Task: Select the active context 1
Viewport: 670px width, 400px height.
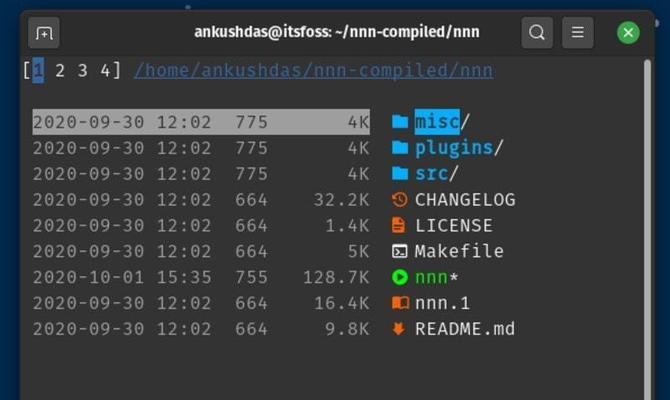Action: tap(38, 71)
